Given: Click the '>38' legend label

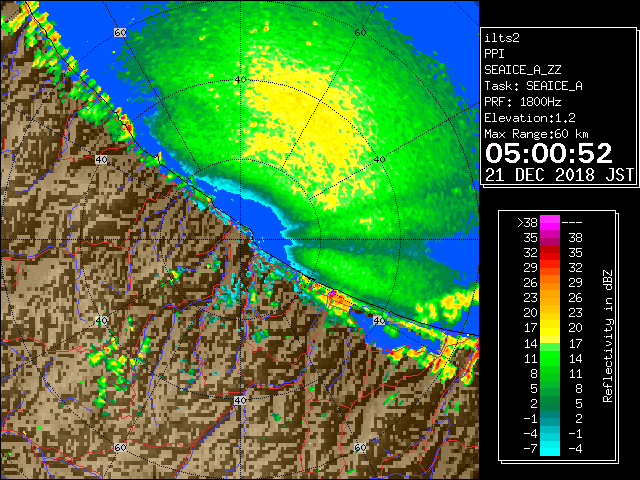Looking at the screenshot, I should (527, 223).
